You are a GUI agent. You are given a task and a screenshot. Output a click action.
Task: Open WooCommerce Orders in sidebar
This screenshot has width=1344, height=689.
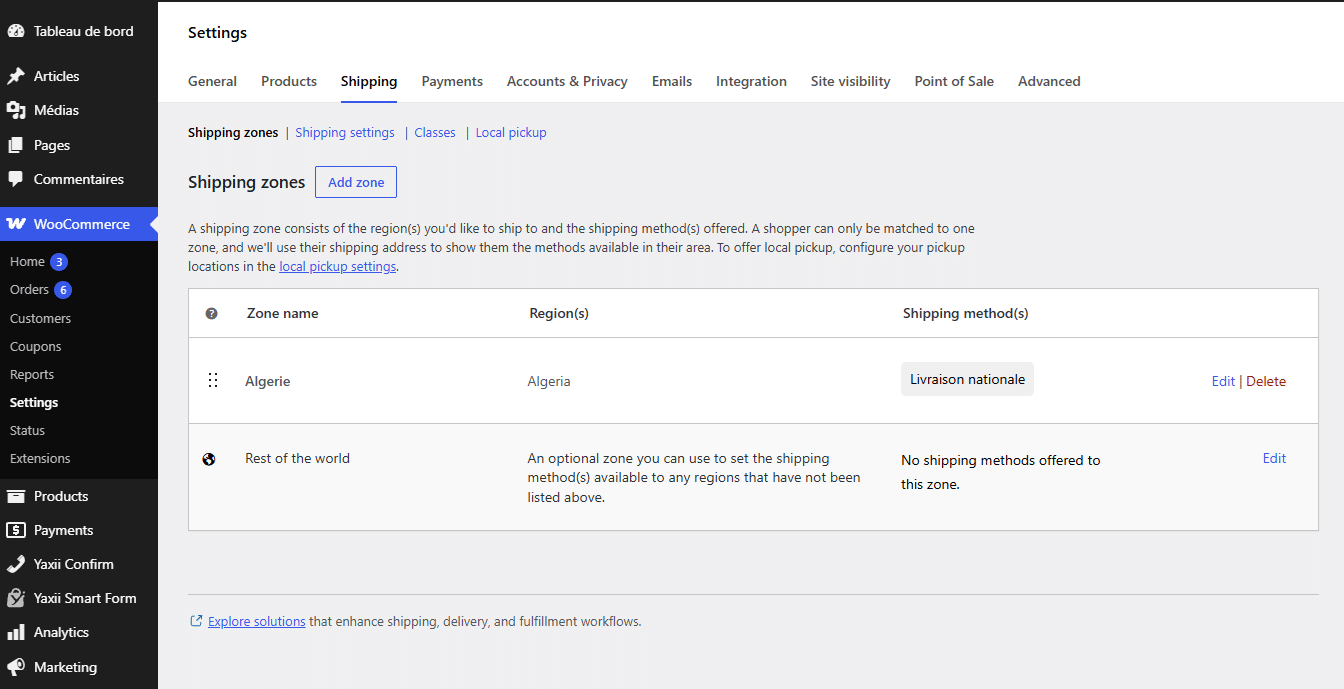pyautogui.click(x=29, y=289)
